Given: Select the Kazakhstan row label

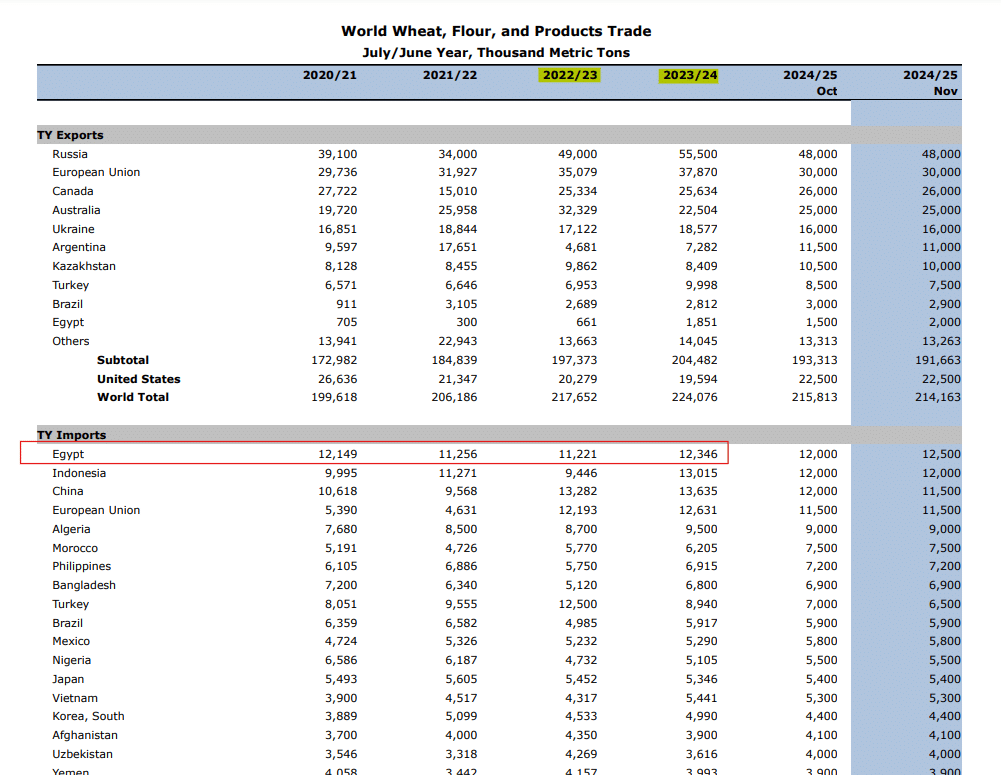Looking at the screenshot, I should (x=84, y=266).
